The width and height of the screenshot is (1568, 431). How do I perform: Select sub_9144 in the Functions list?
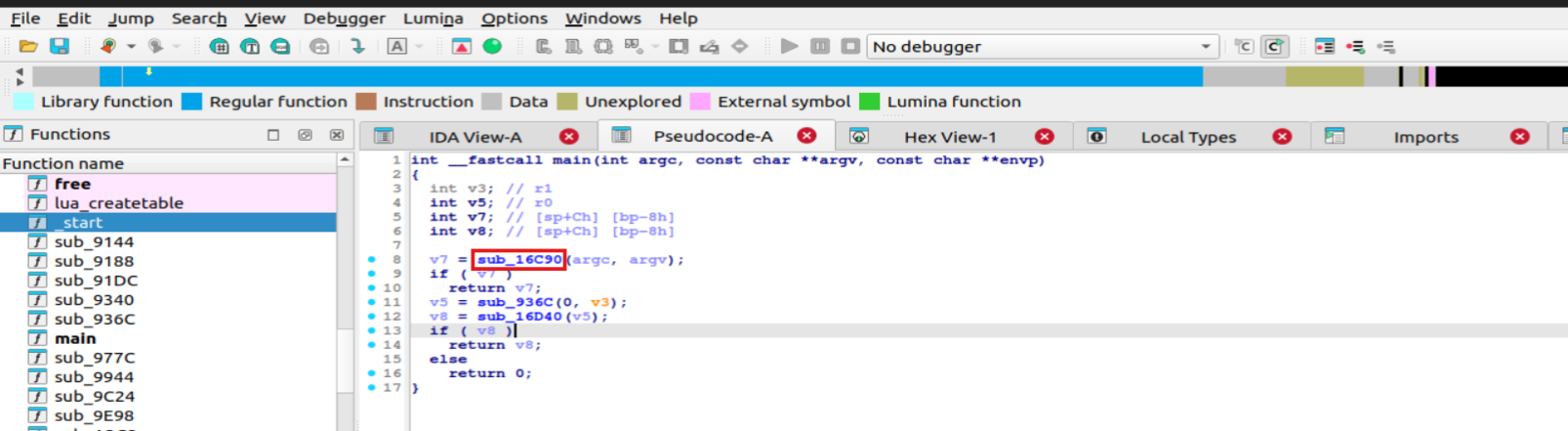click(94, 241)
